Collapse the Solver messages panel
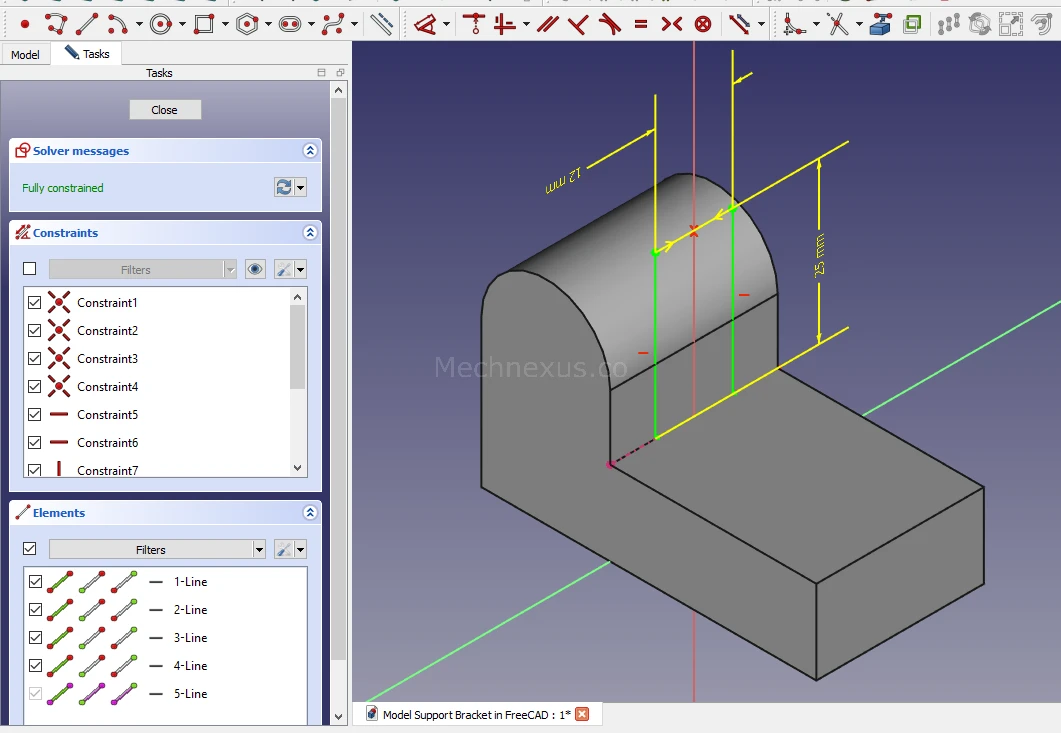Screen dimensions: 1061x733 point(310,151)
